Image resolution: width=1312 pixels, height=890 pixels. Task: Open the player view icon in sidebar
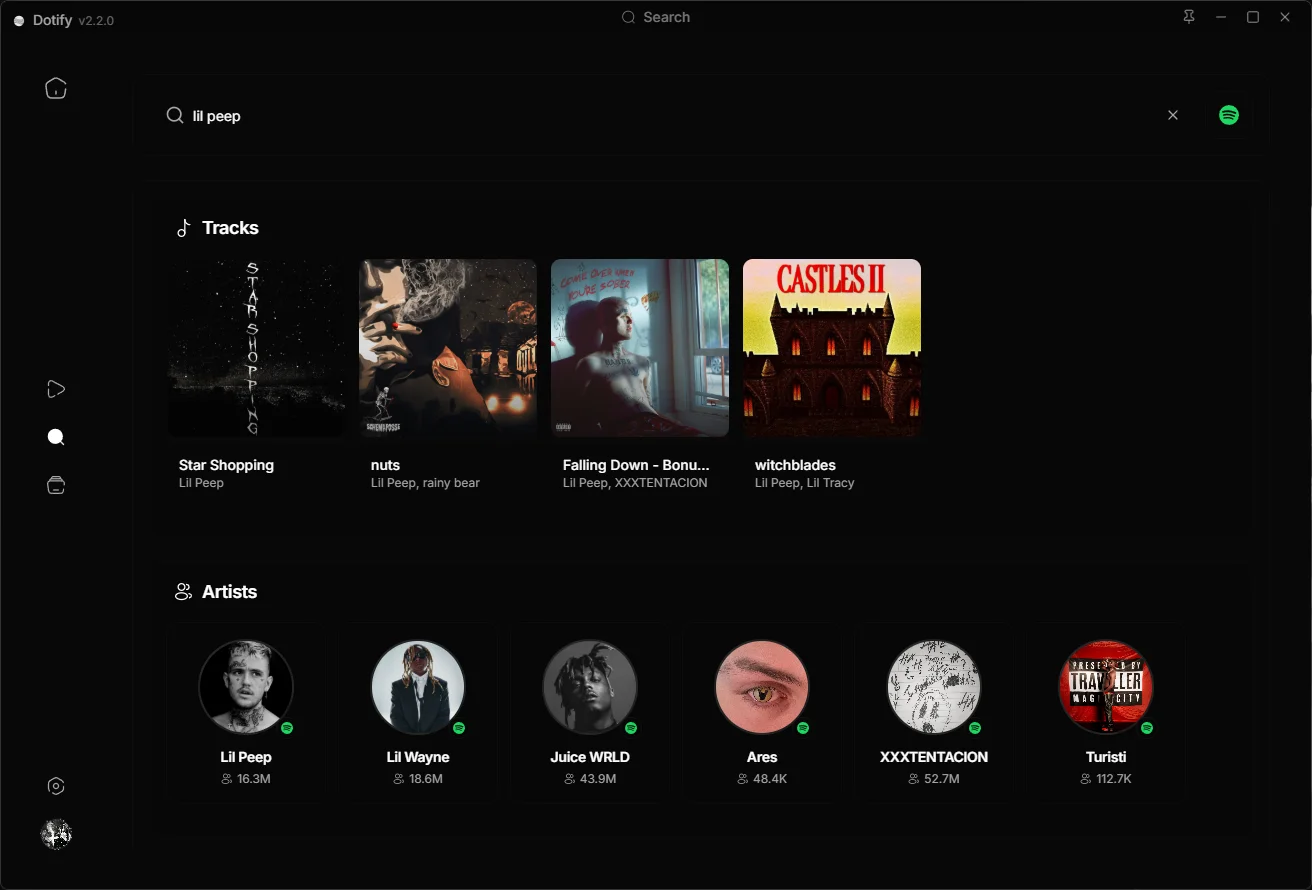point(56,389)
